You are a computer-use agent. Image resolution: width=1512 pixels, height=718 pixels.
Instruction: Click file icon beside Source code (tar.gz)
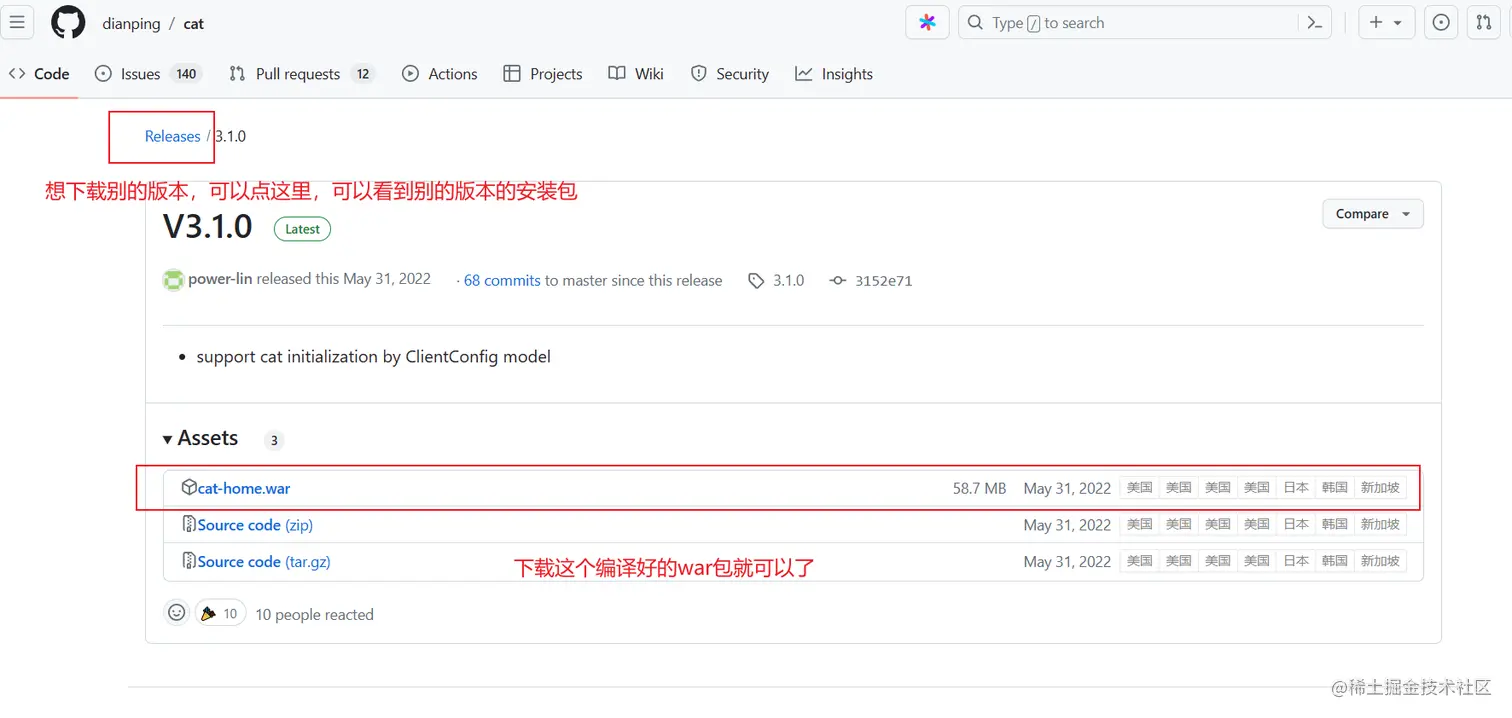pyautogui.click(x=189, y=561)
